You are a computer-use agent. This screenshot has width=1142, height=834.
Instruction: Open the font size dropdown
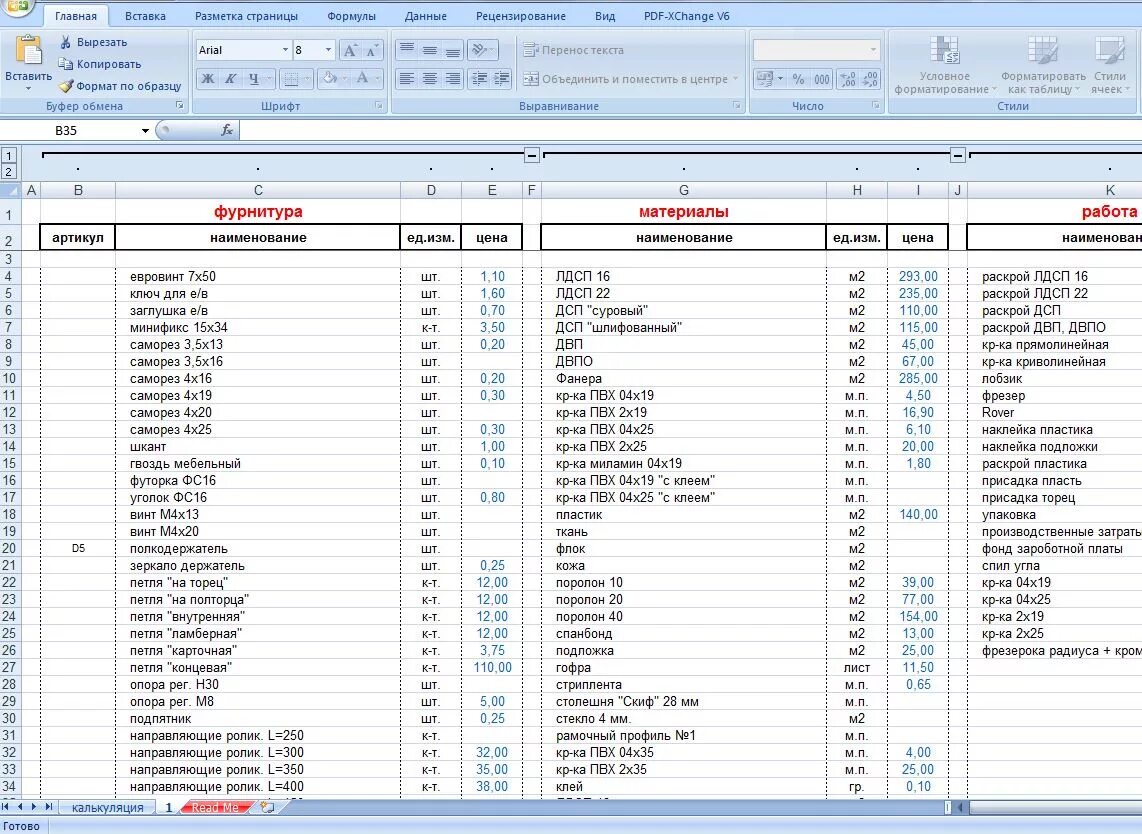(328, 50)
